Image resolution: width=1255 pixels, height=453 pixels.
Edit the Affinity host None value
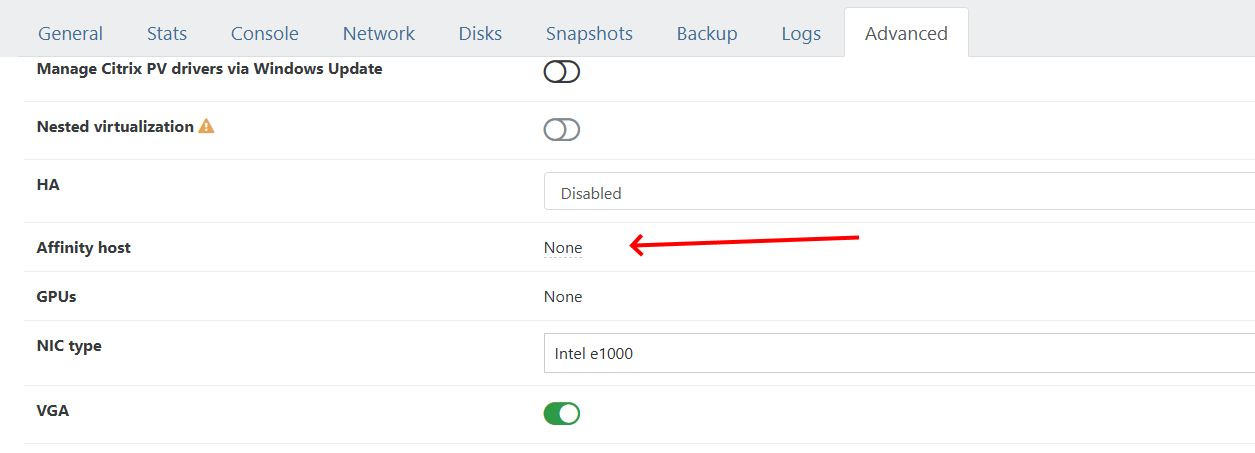[563, 247]
